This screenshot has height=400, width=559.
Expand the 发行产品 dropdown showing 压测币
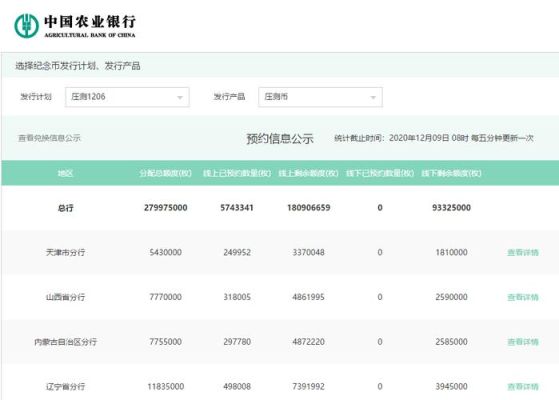[320, 97]
